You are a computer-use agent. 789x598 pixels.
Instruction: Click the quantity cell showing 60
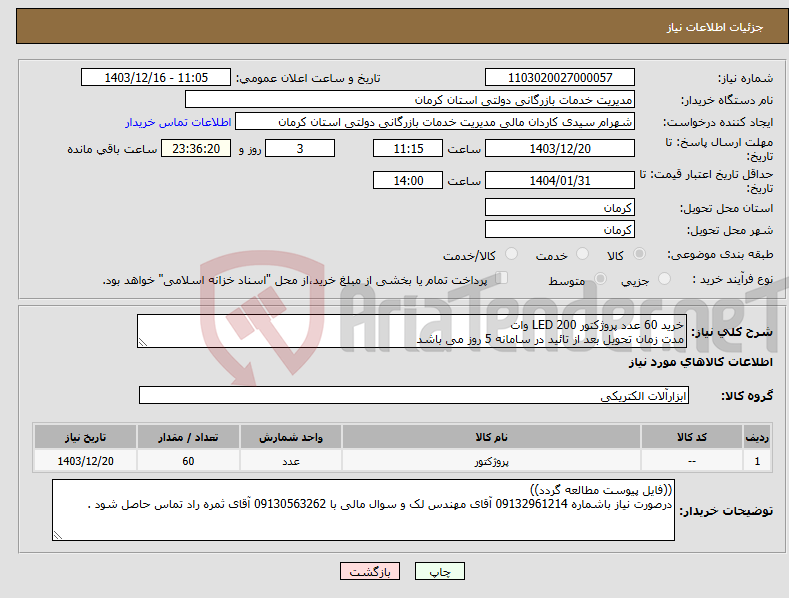point(188,461)
